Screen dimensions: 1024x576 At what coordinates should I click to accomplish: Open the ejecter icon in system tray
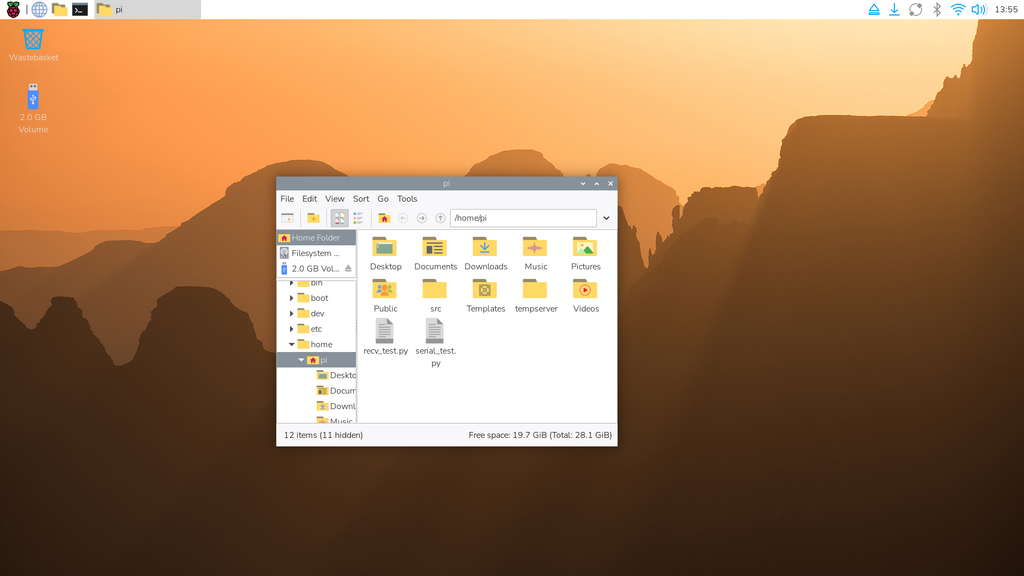click(874, 9)
